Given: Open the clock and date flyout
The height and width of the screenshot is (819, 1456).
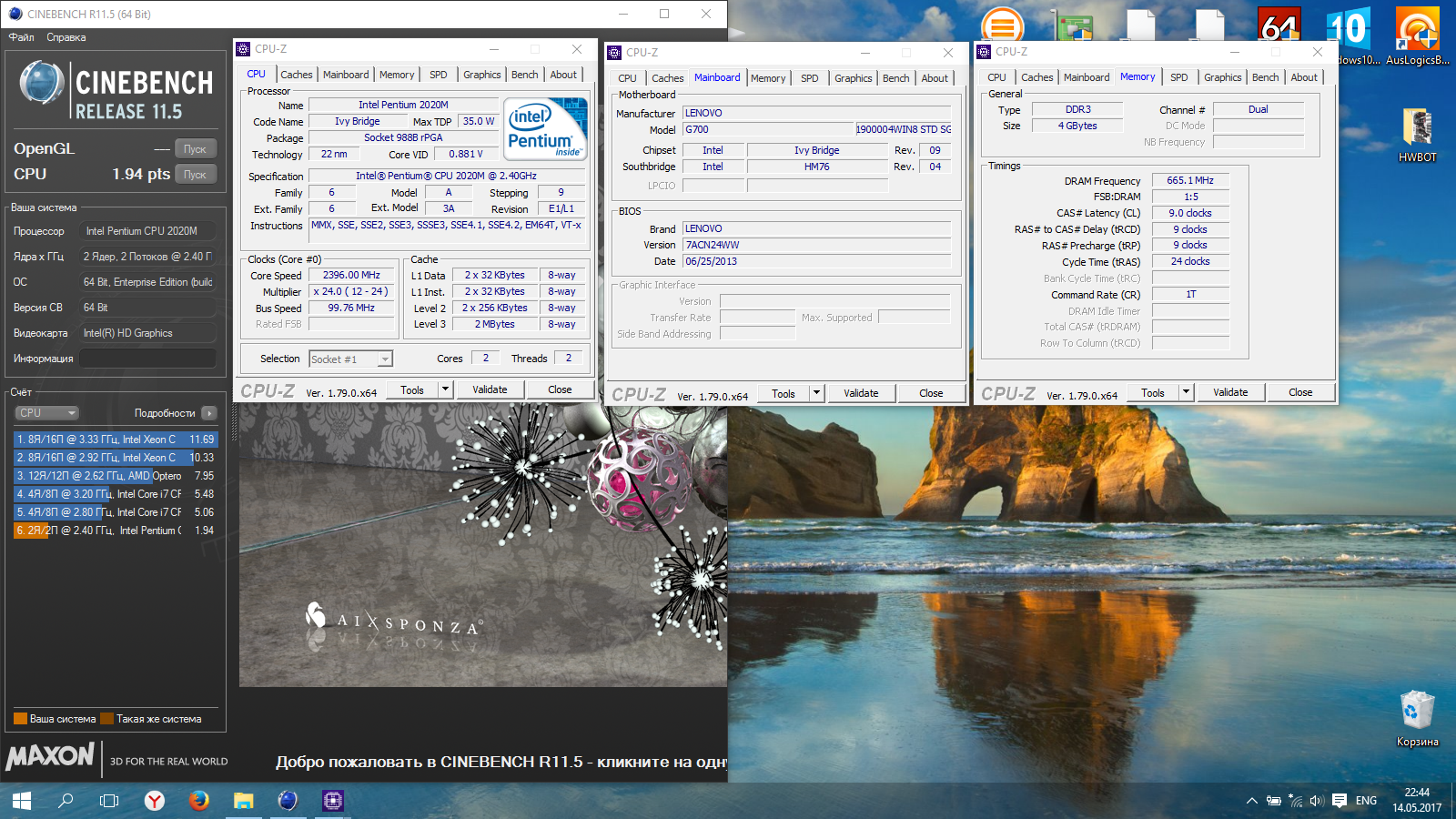Looking at the screenshot, I should point(1417,800).
